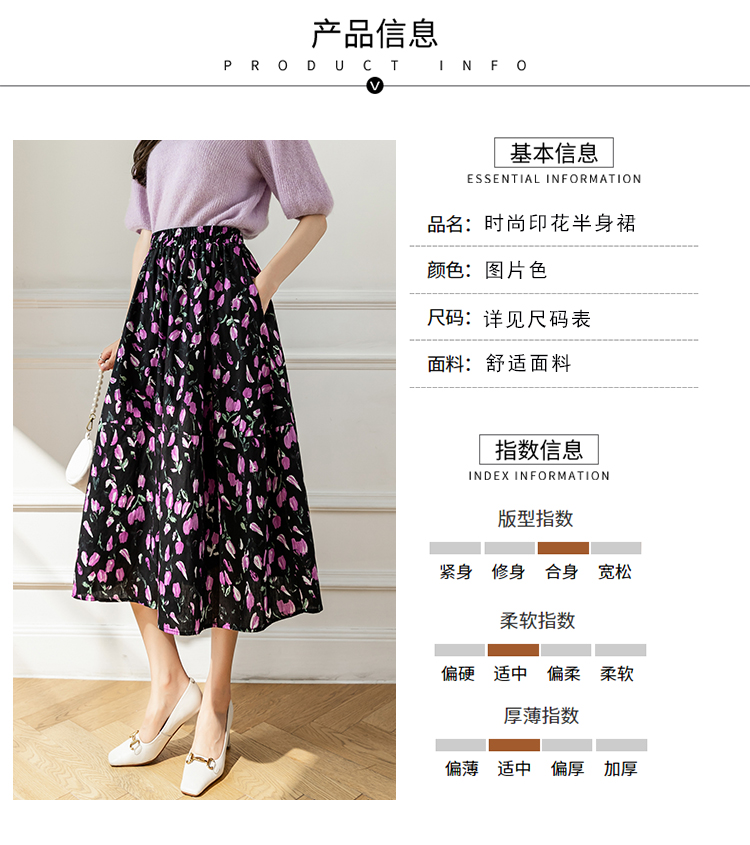This screenshot has width=750, height=845.
Task: Select the brown 适中 softness swatch
Action: [513, 650]
